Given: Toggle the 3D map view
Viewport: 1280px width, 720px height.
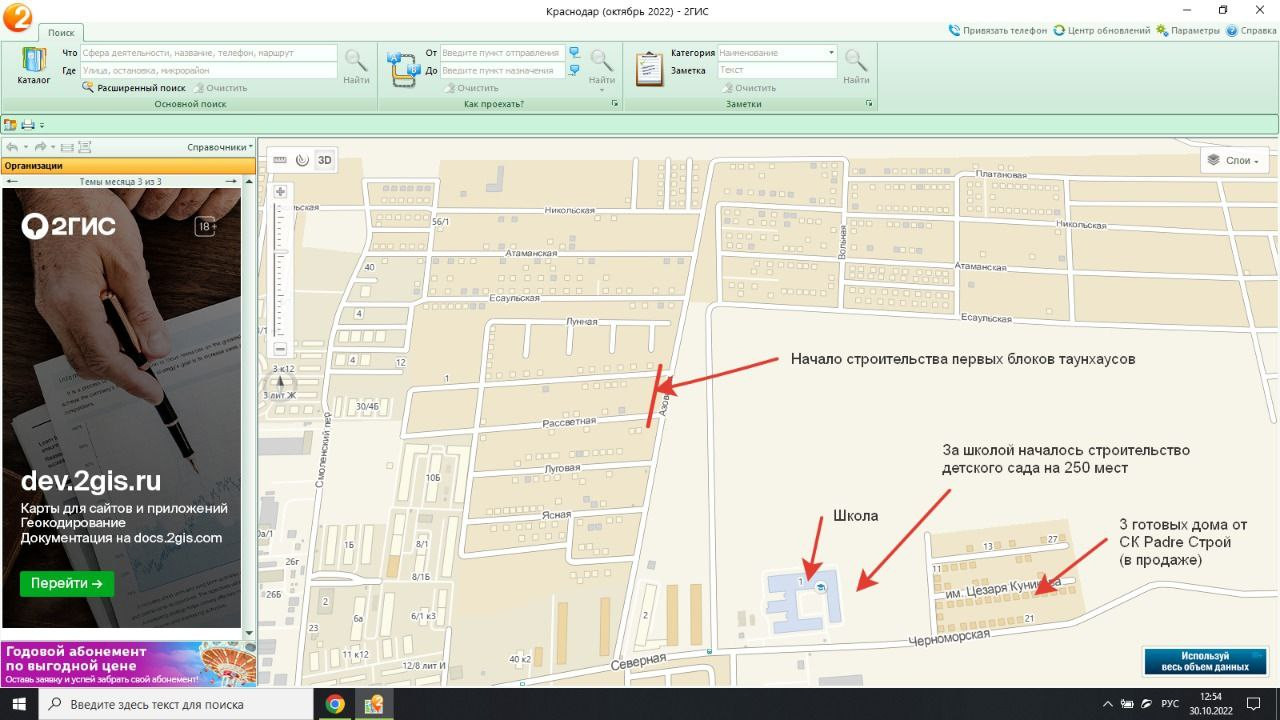Looking at the screenshot, I should coord(325,160).
